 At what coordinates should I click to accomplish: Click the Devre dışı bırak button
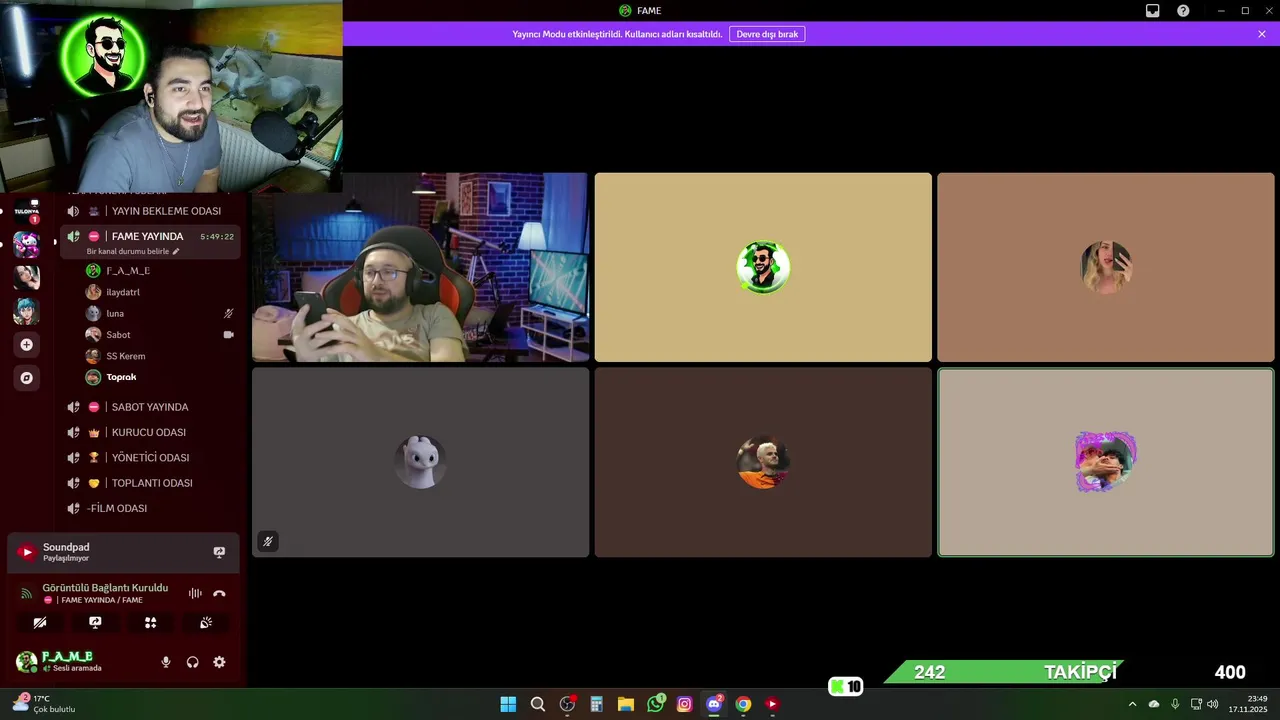pos(767,34)
